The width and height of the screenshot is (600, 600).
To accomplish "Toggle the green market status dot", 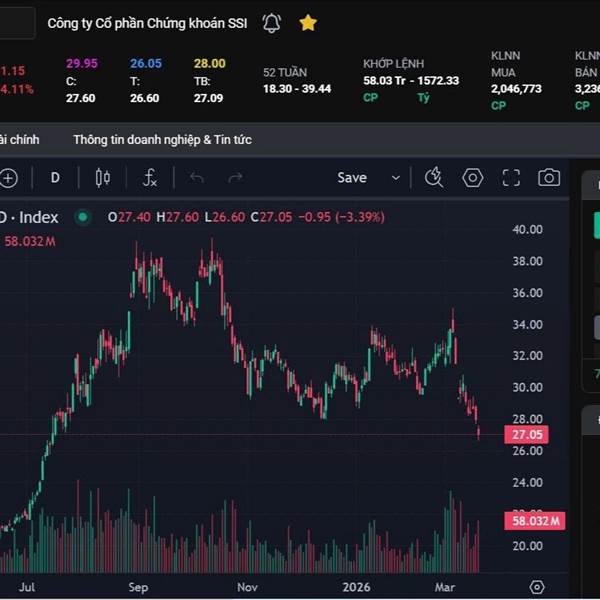I will point(82,217).
